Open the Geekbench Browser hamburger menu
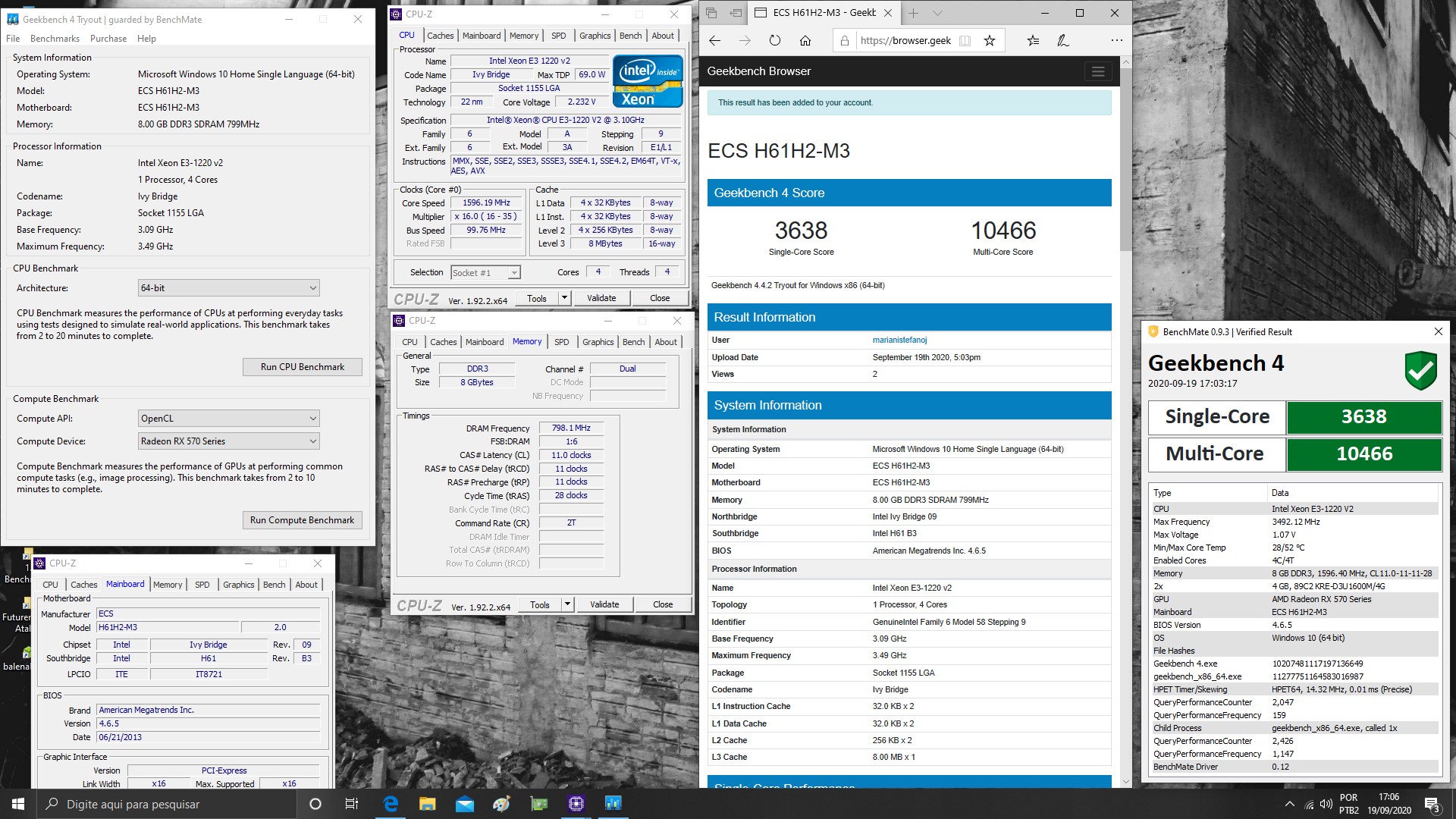The width and height of the screenshot is (1456, 819). [1098, 71]
